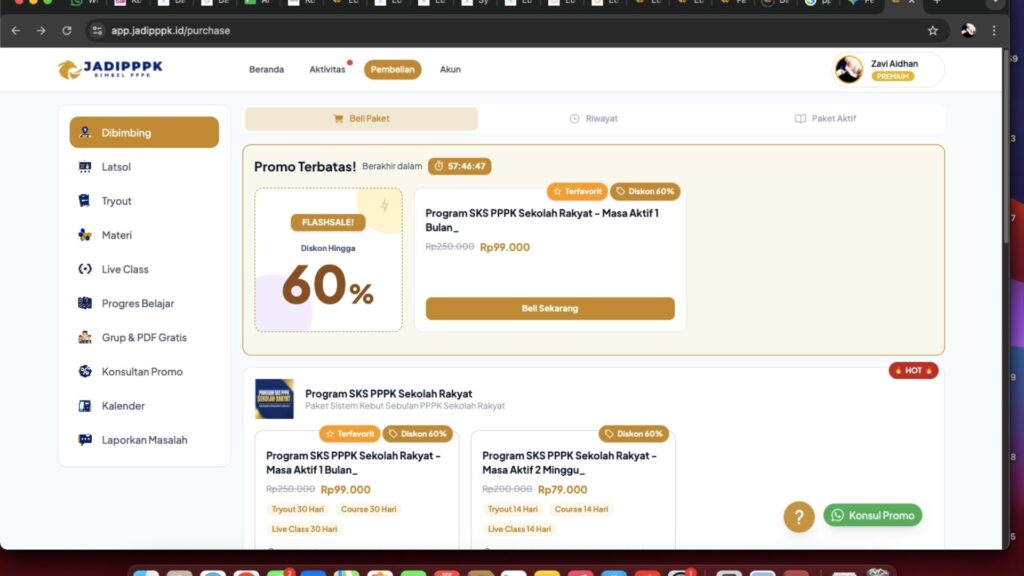Open Akun in top navigation
Image resolution: width=1024 pixels, height=576 pixels.
tap(450, 69)
